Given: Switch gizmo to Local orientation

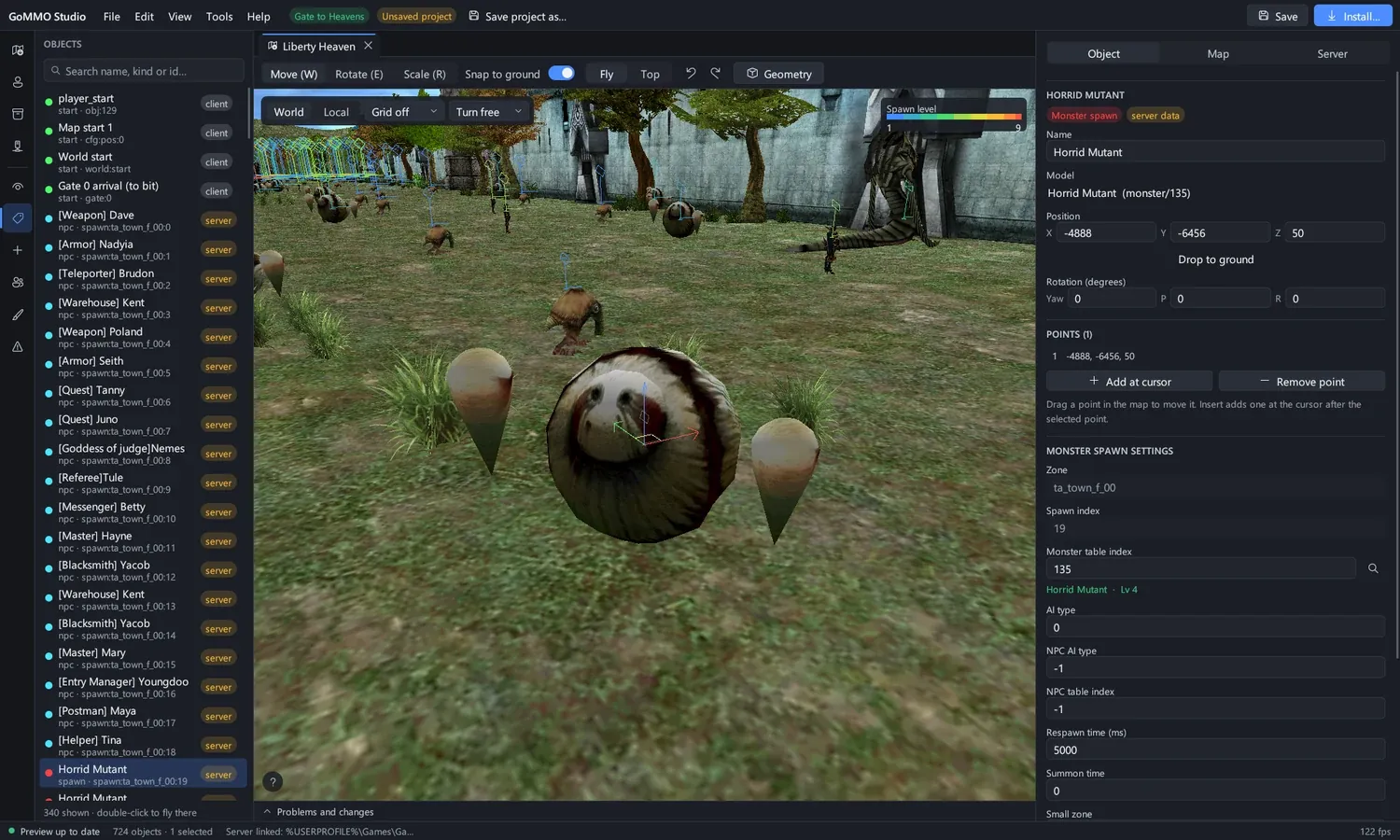Looking at the screenshot, I should point(336,112).
